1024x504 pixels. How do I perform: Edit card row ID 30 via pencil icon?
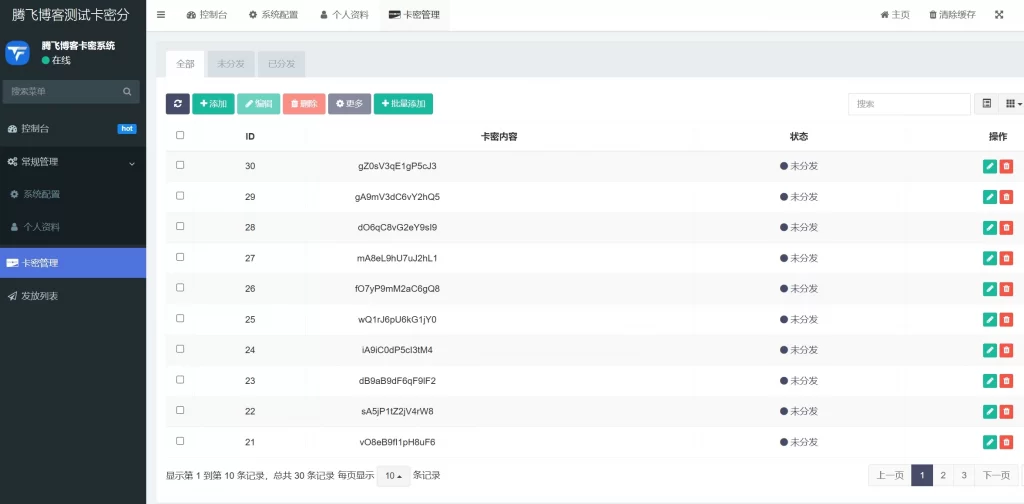[x=990, y=166]
